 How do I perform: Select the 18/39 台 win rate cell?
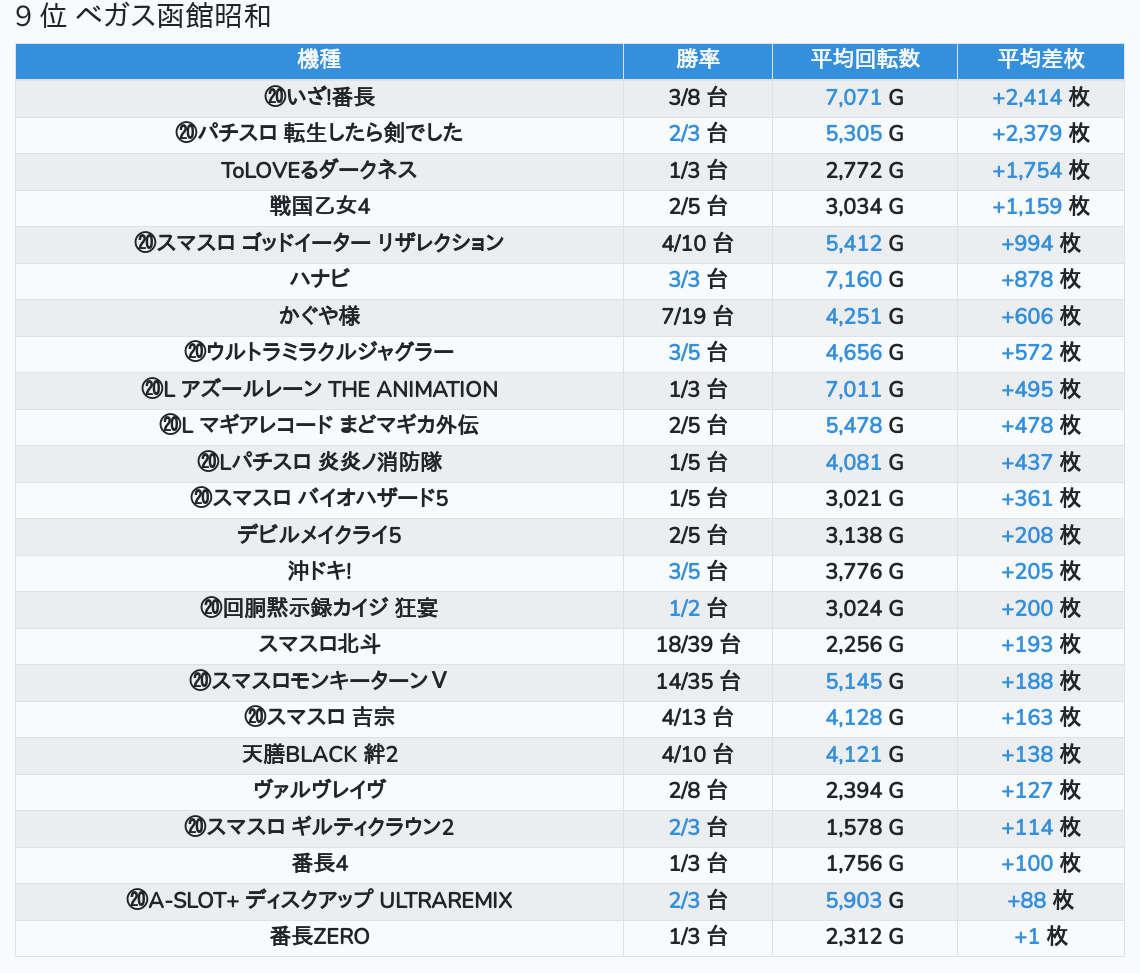tap(697, 645)
